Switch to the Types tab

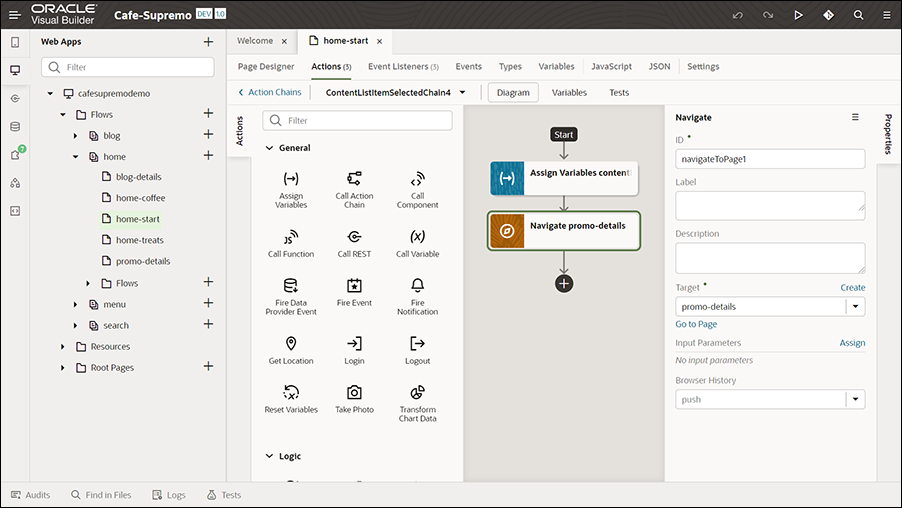510,67
